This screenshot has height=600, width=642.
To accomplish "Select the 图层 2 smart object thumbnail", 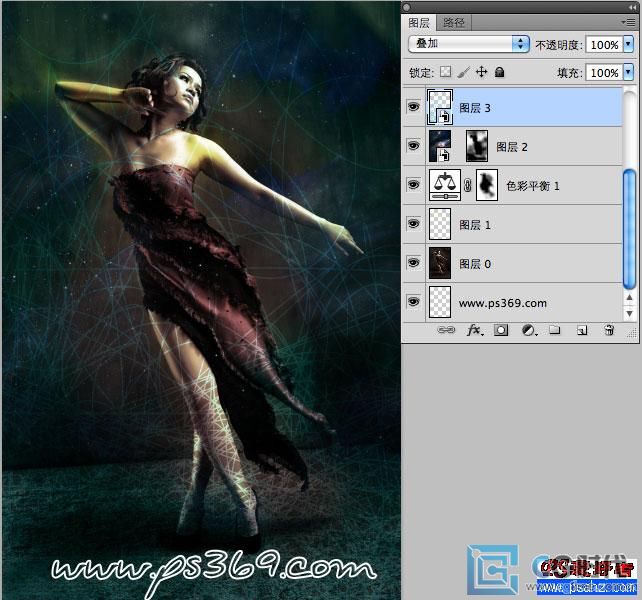I will (x=440, y=146).
